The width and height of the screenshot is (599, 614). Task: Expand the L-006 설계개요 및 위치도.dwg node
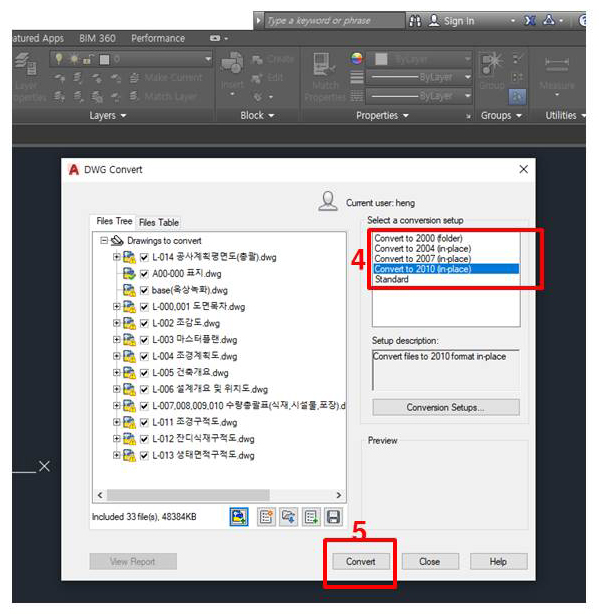[116, 389]
